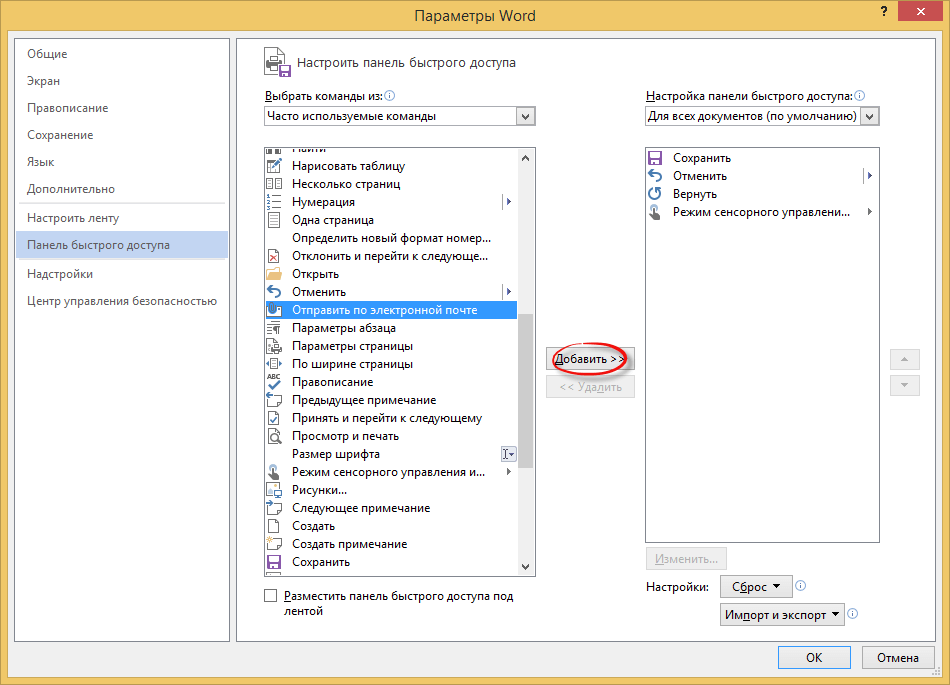Open the Сброс dropdown button
The width and height of the screenshot is (950, 685).
coord(756,586)
